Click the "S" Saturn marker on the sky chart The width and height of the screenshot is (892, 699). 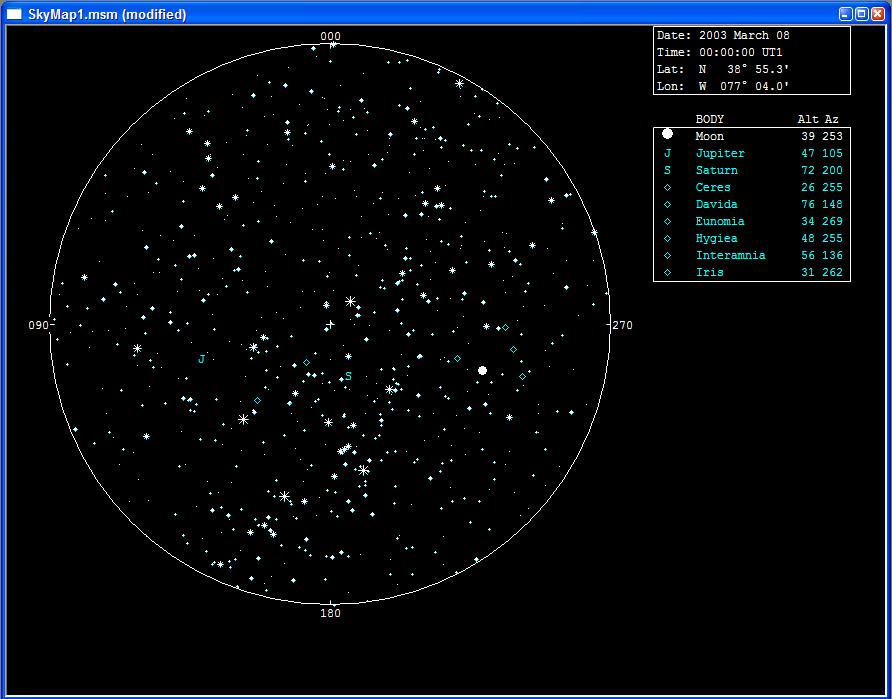pyautogui.click(x=348, y=376)
